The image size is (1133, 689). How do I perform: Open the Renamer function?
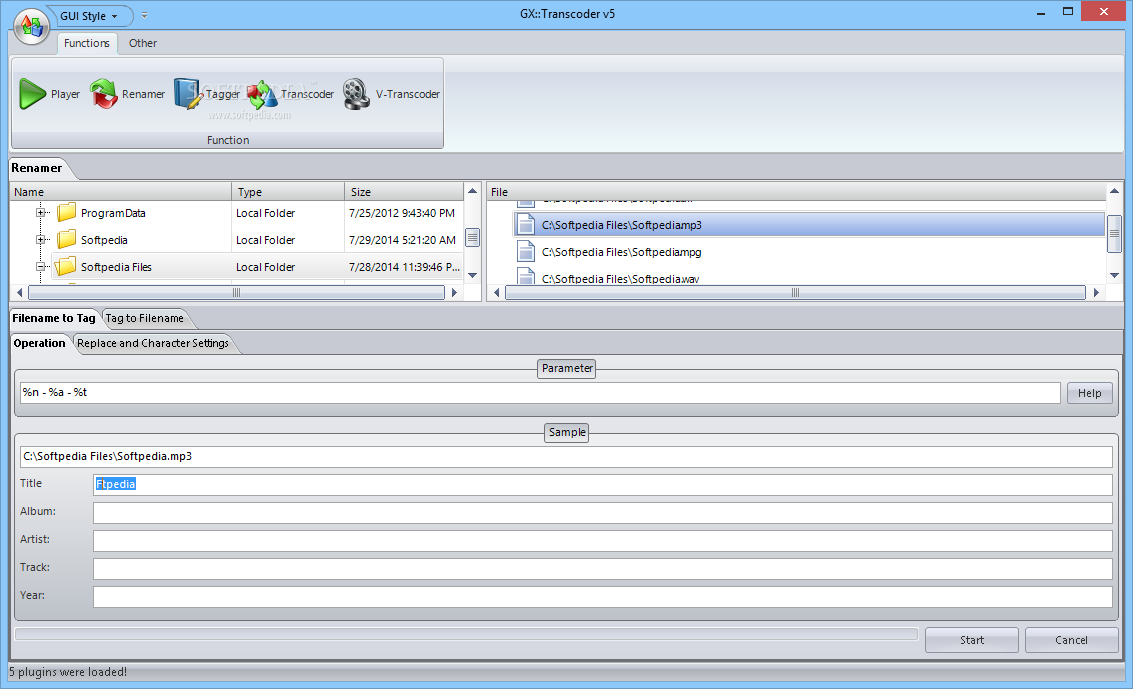pyautogui.click(x=127, y=94)
